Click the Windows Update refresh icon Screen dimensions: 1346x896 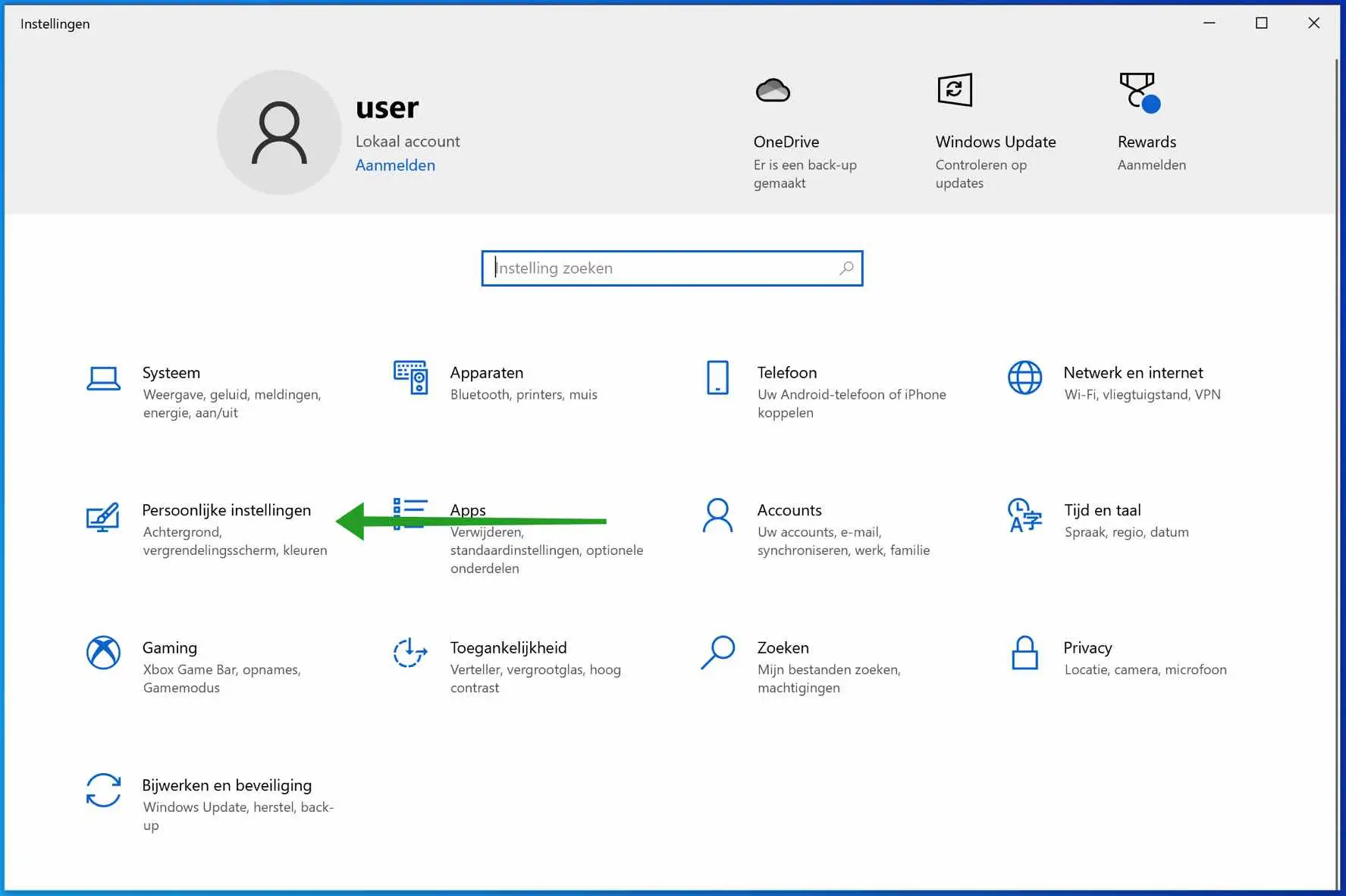pyautogui.click(x=955, y=90)
